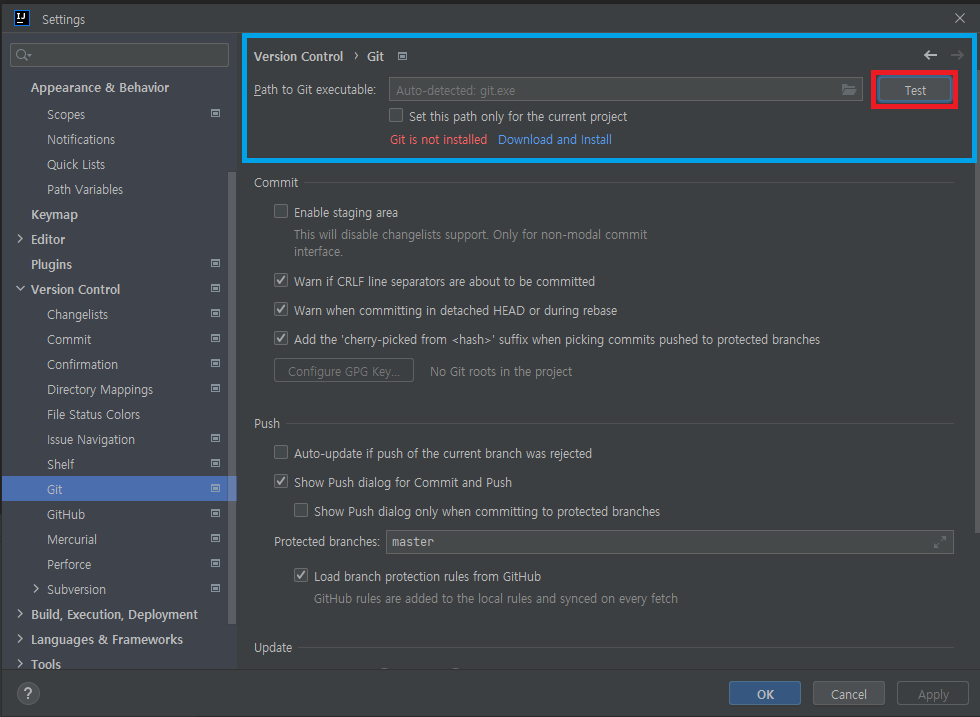Uncheck load branch protection rules from GitHub
Viewport: 980px width, 717px height.
pyautogui.click(x=301, y=576)
